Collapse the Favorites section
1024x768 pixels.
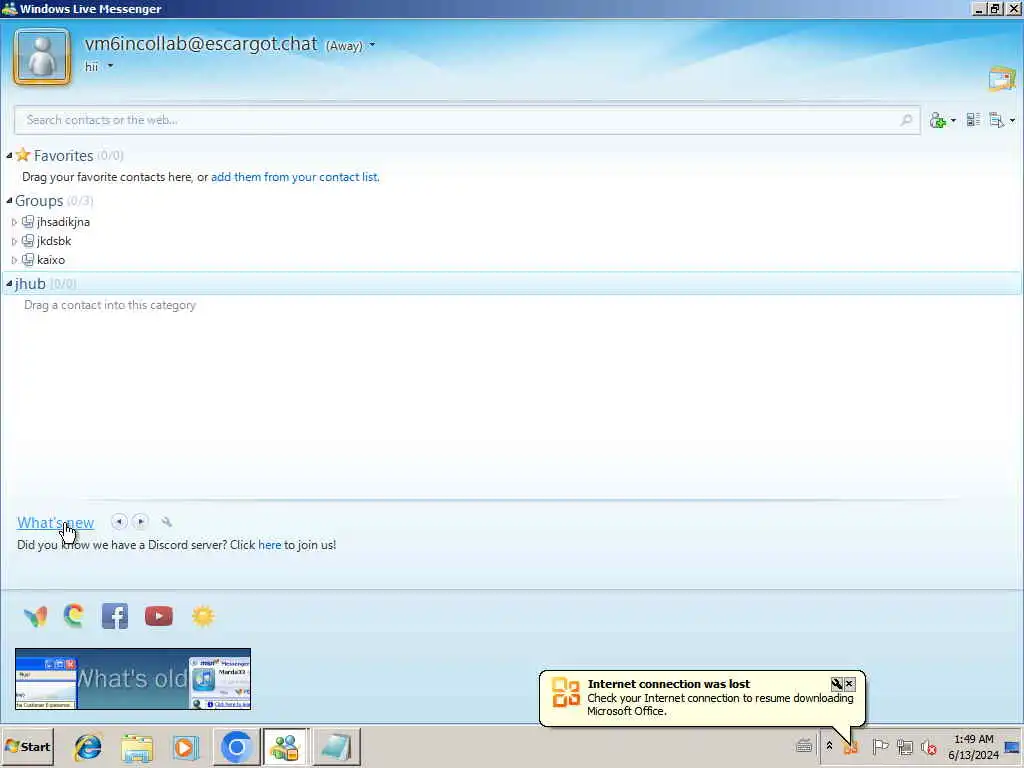tap(9, 155)
